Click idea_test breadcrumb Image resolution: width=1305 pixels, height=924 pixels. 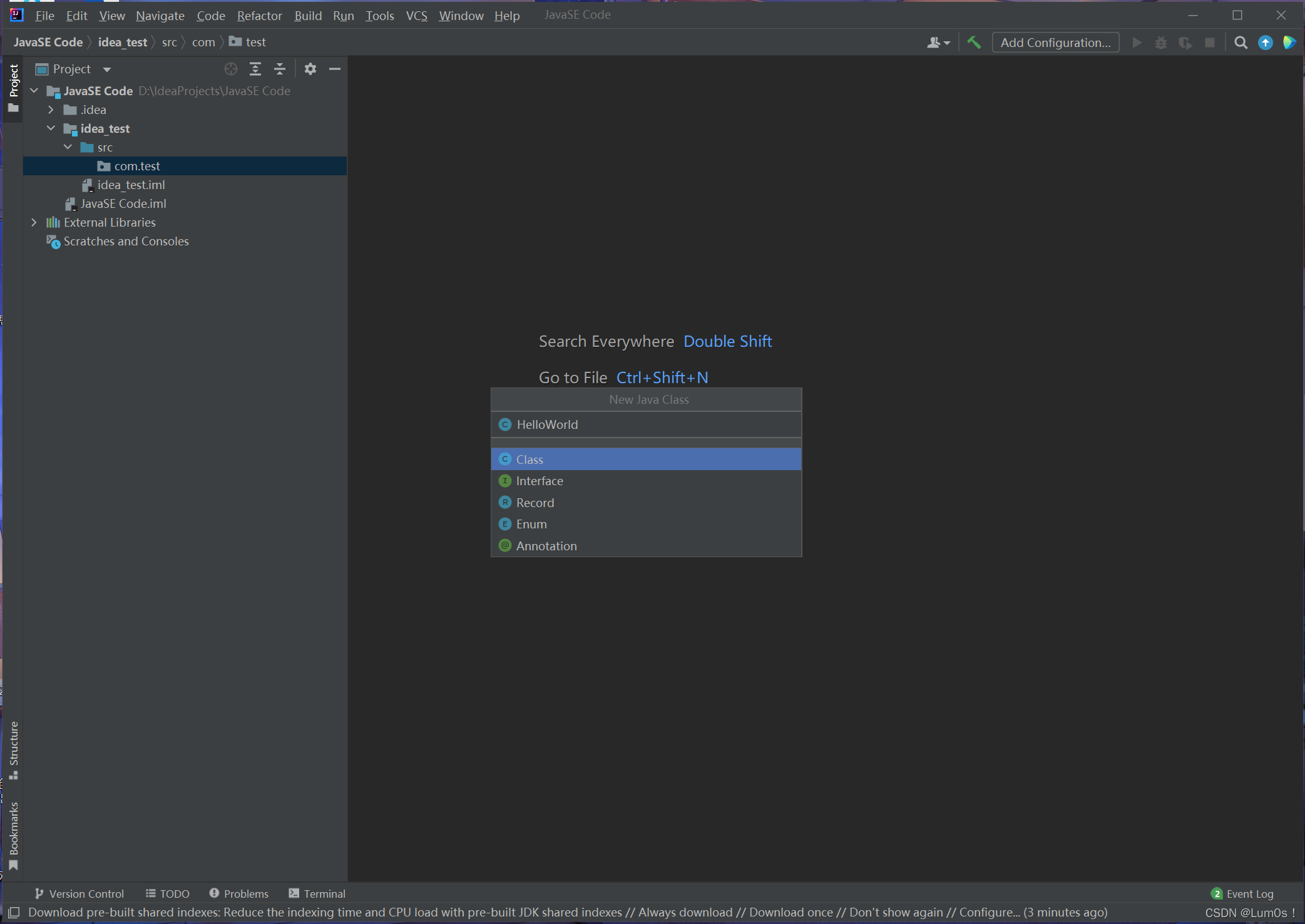[x=123, y=42]
